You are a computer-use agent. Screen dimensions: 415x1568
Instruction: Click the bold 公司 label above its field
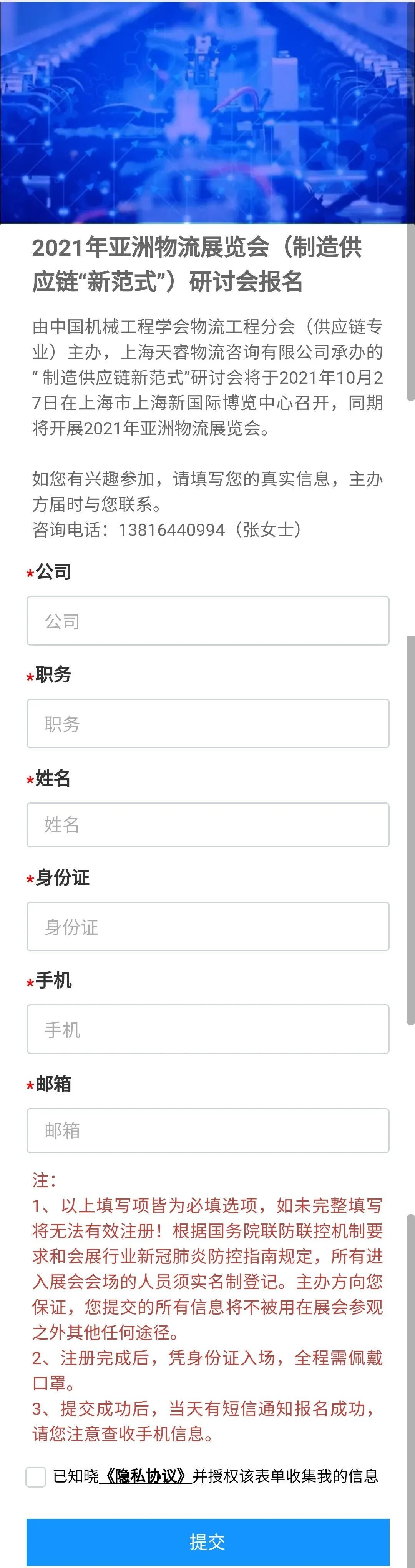[x=53, y=572]
